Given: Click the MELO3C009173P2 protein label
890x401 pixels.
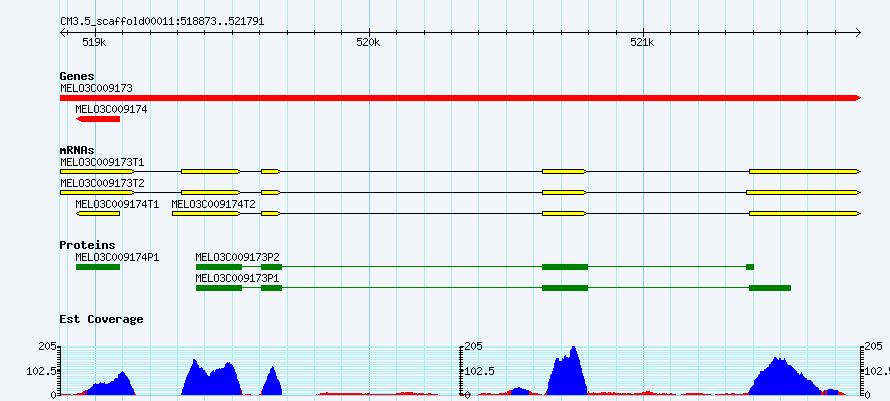Looking at the screenshot, I should pyautogui.click(x=237, y=257).
